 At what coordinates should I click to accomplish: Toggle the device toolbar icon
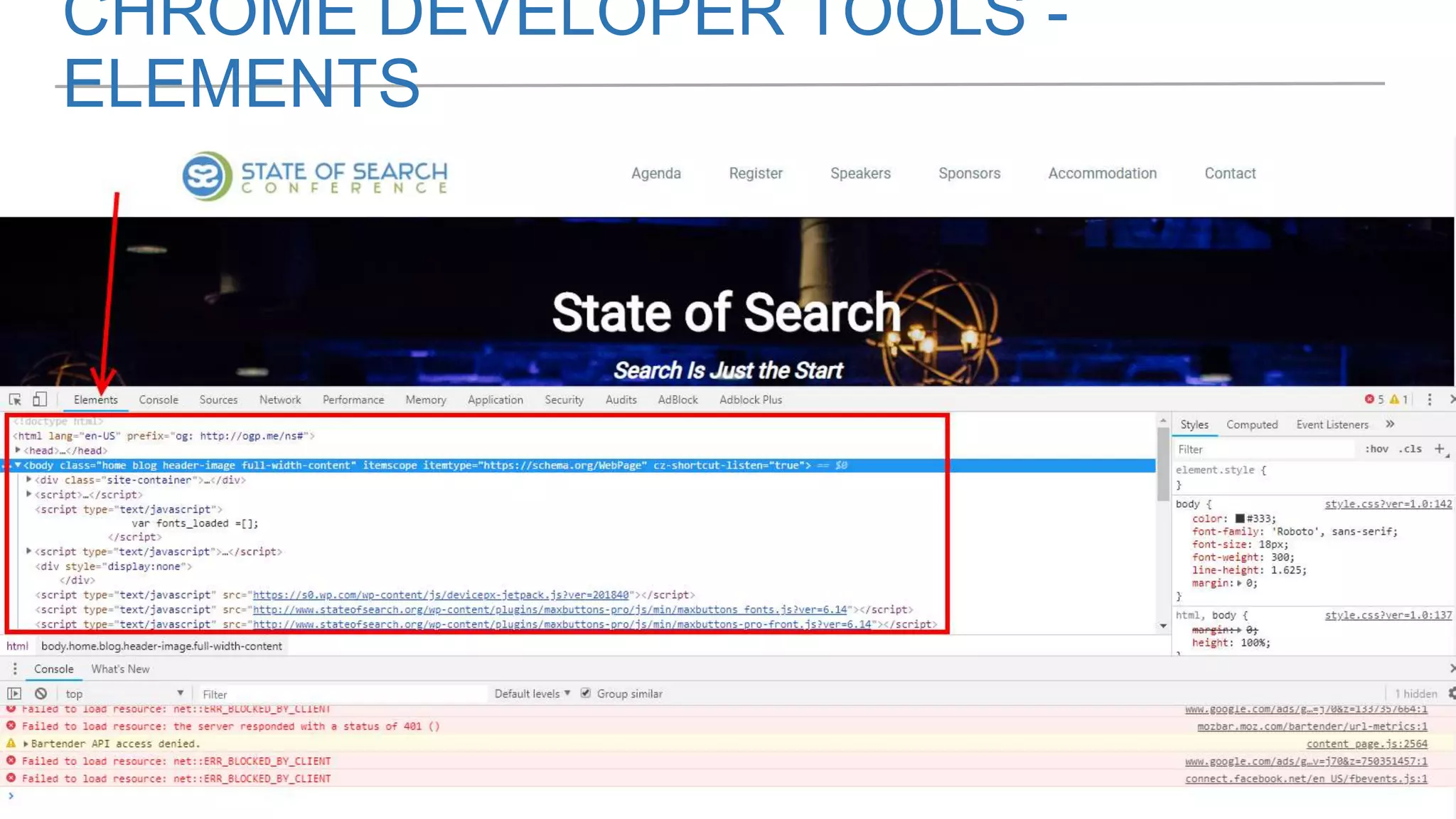[40, 400]
